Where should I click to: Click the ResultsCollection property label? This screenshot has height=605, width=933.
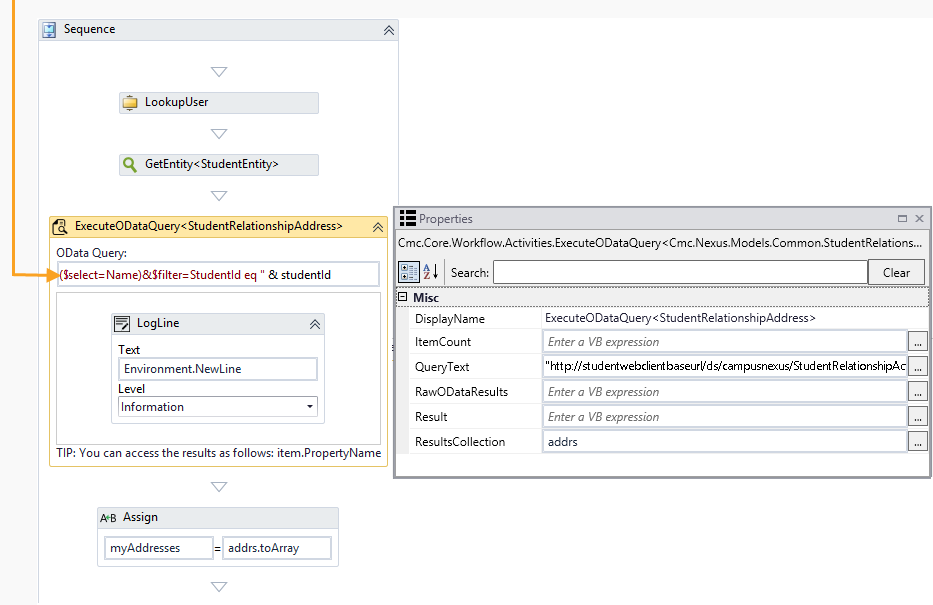coord(460,442)
